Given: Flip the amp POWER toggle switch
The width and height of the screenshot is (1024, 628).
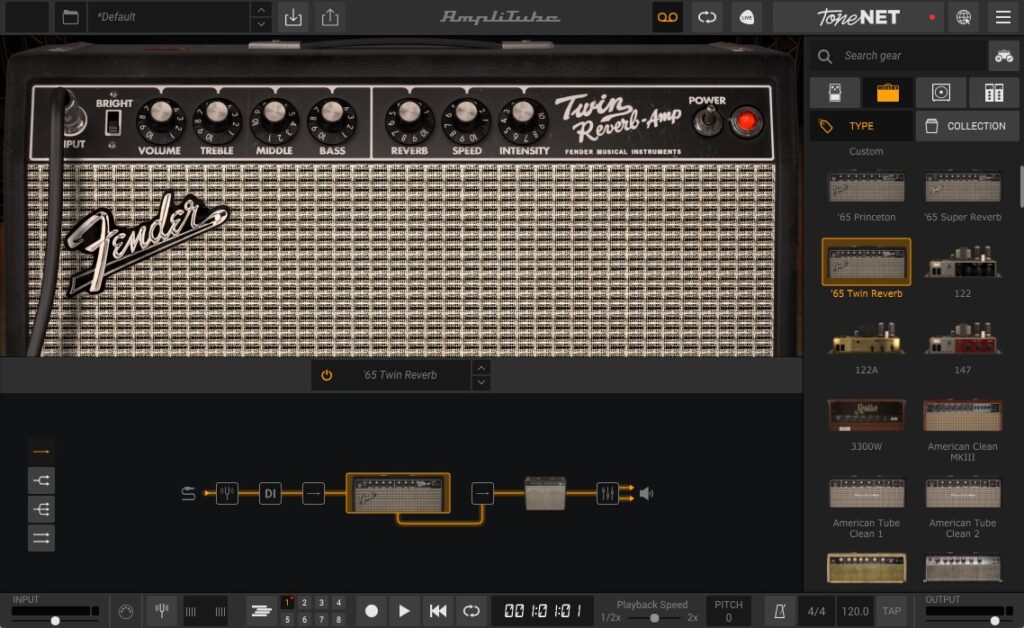Looking at the screenshot, I should click(707, 121).
